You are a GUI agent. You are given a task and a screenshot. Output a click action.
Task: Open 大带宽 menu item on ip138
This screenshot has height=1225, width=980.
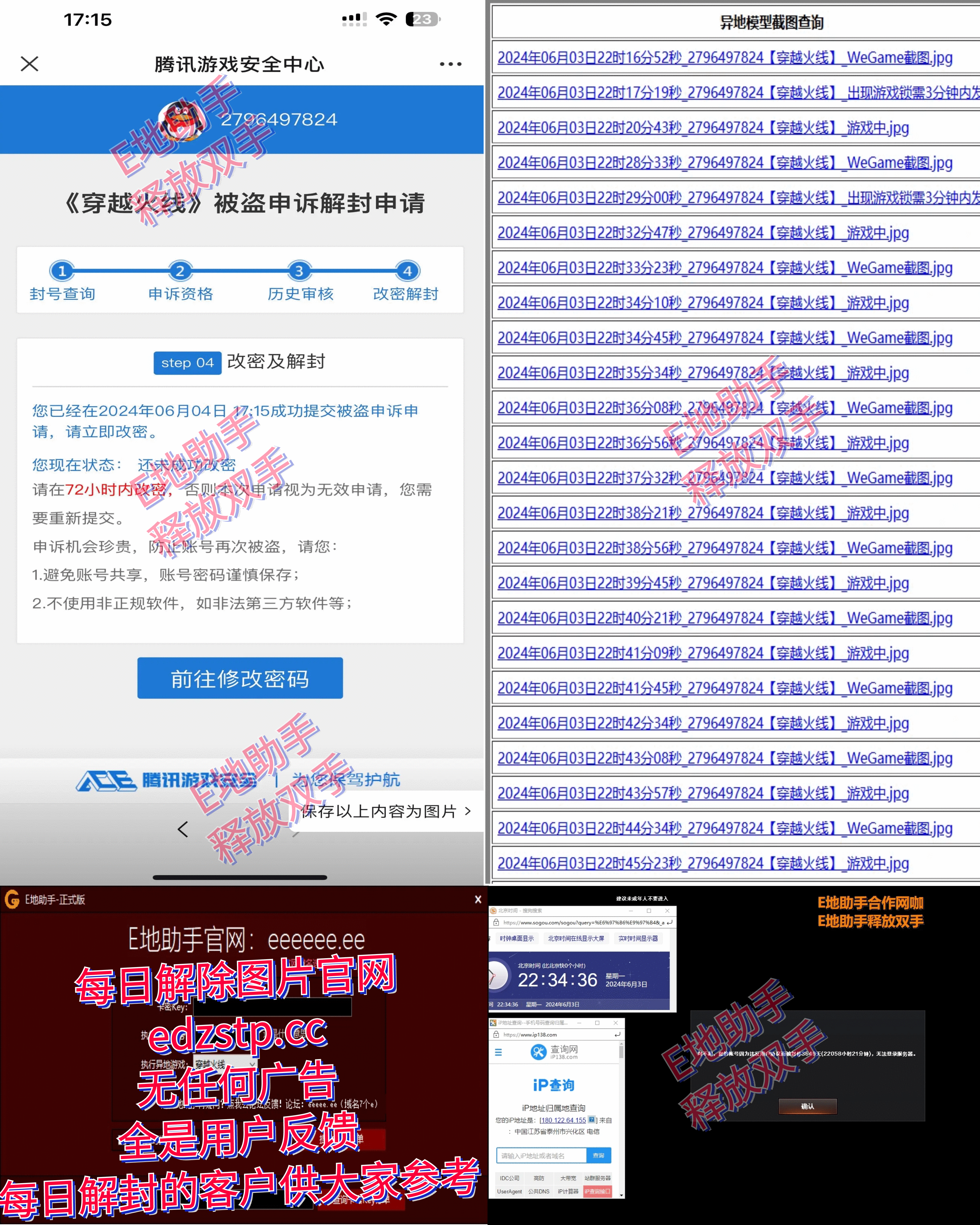(x=568, y=1178)
